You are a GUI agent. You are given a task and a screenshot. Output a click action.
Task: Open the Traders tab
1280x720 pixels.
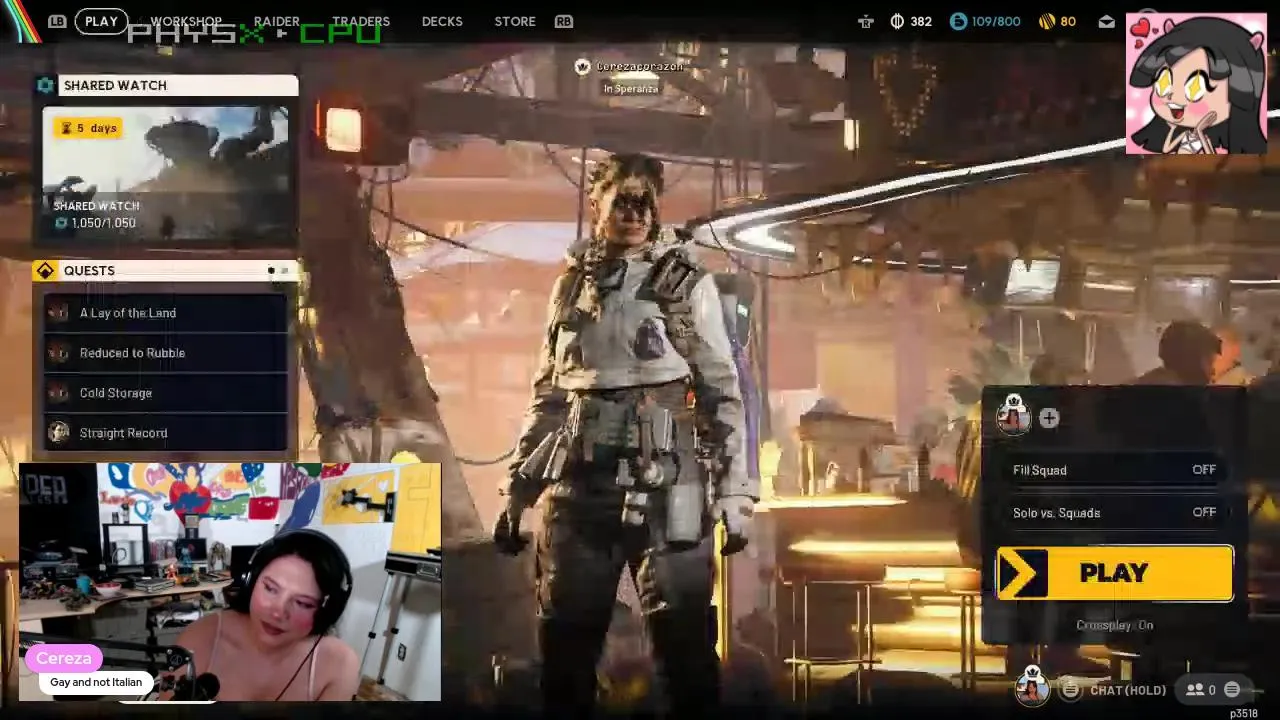pyautogui.click(x=361, y=21)
